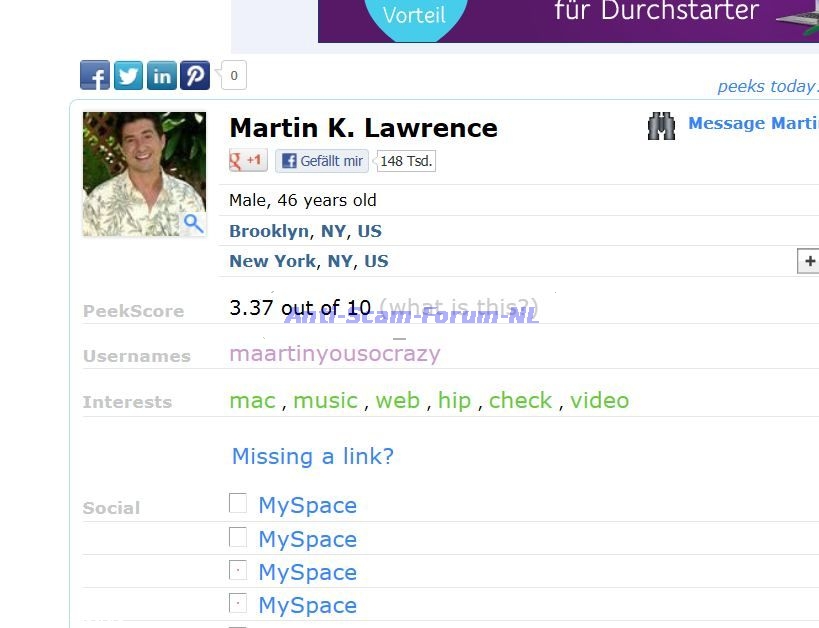
Task: Click the Facebook share icon
Action: tap(95, 75)
